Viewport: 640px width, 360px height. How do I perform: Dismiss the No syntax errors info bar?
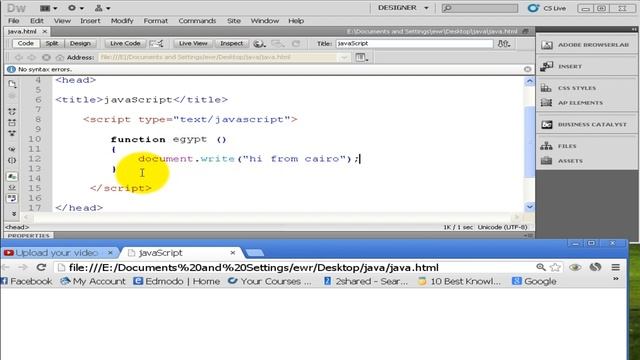pos(527,69)
